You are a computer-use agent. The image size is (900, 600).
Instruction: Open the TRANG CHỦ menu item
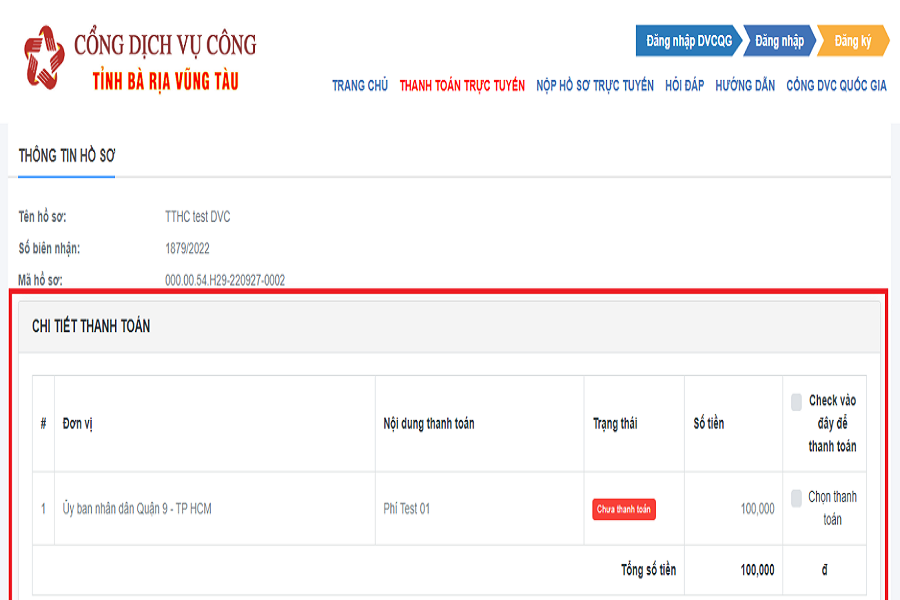360,86
